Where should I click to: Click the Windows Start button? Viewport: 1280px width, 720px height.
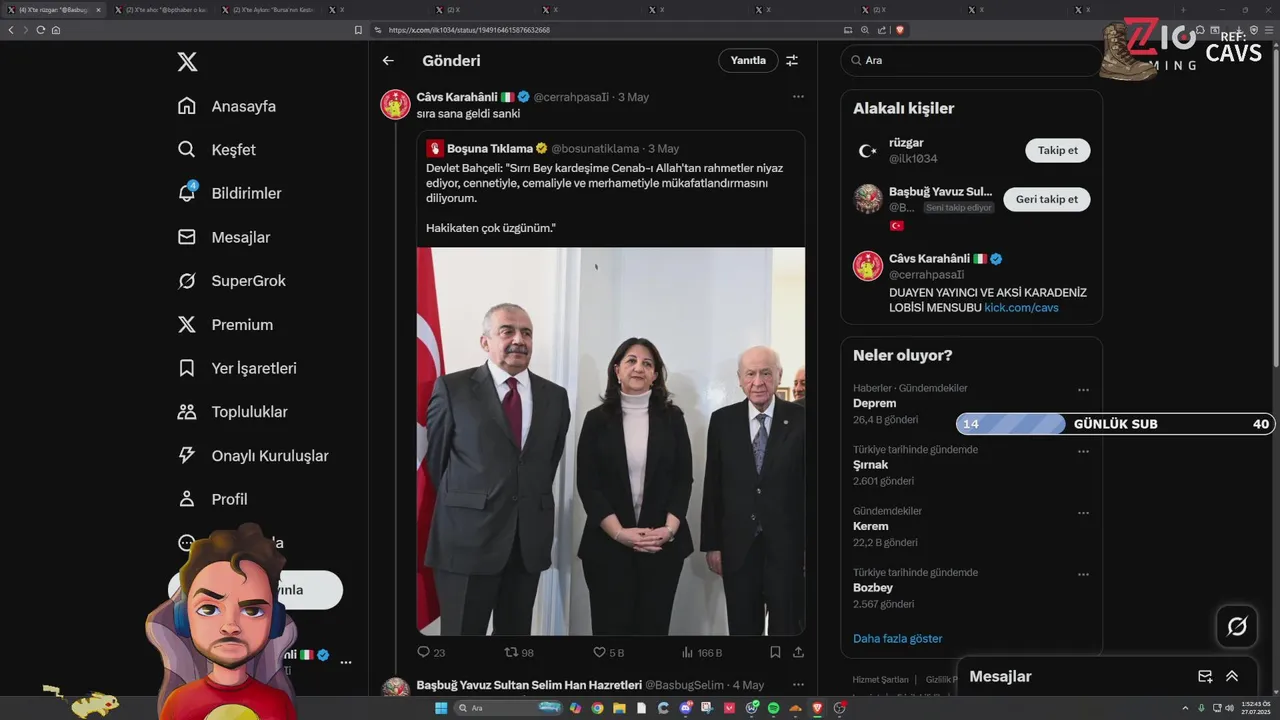point(441,708)
